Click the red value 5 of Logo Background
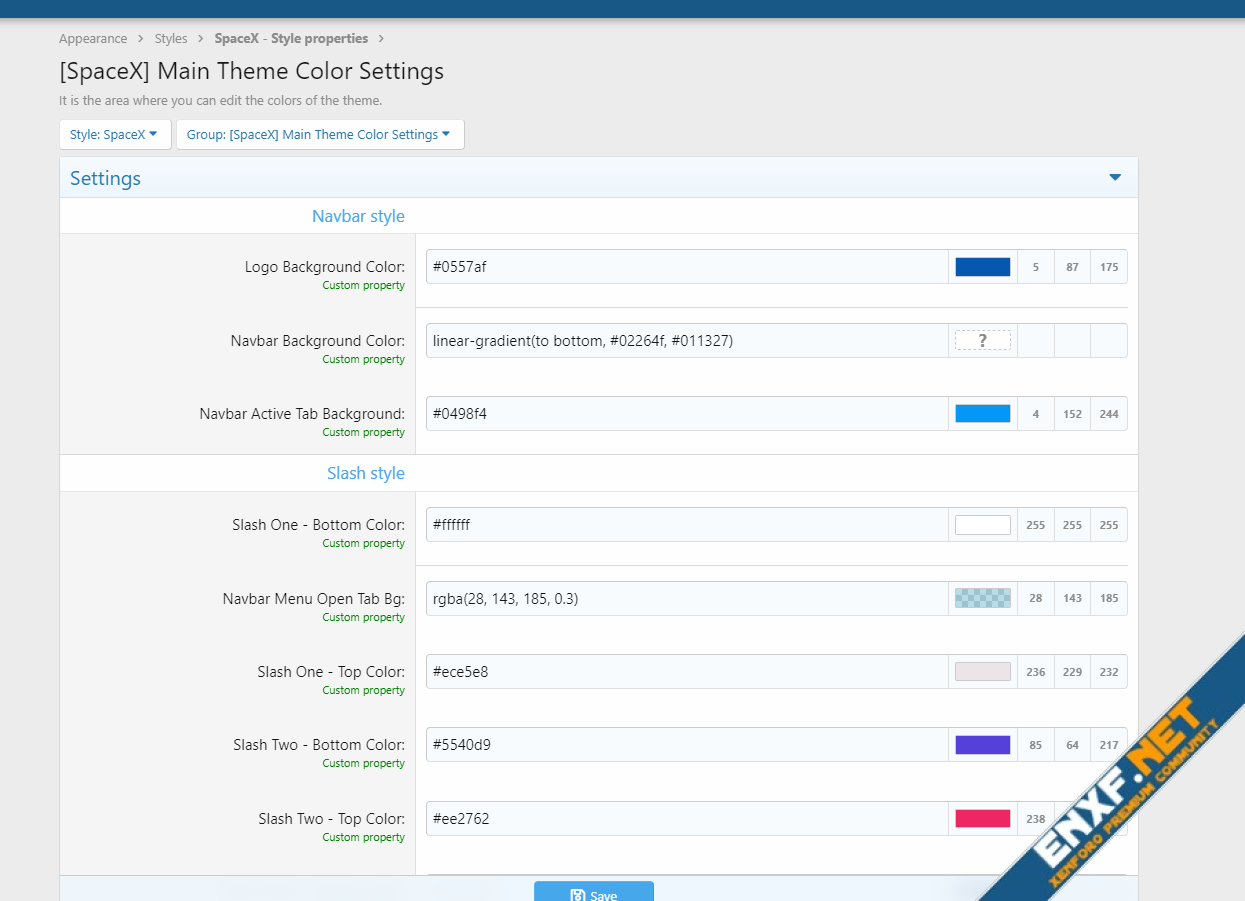 coord(1036,267)
